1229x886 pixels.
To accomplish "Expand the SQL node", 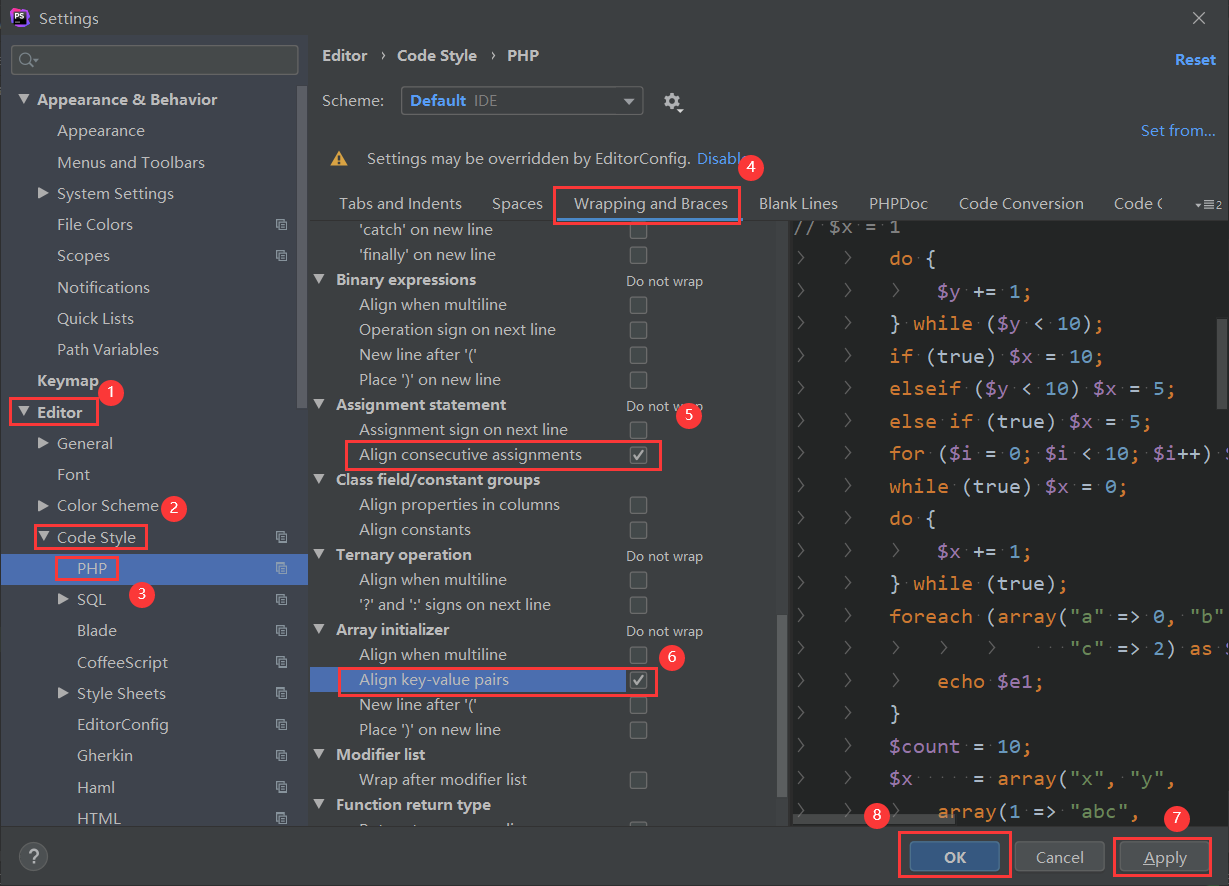I will click(63, 600).
